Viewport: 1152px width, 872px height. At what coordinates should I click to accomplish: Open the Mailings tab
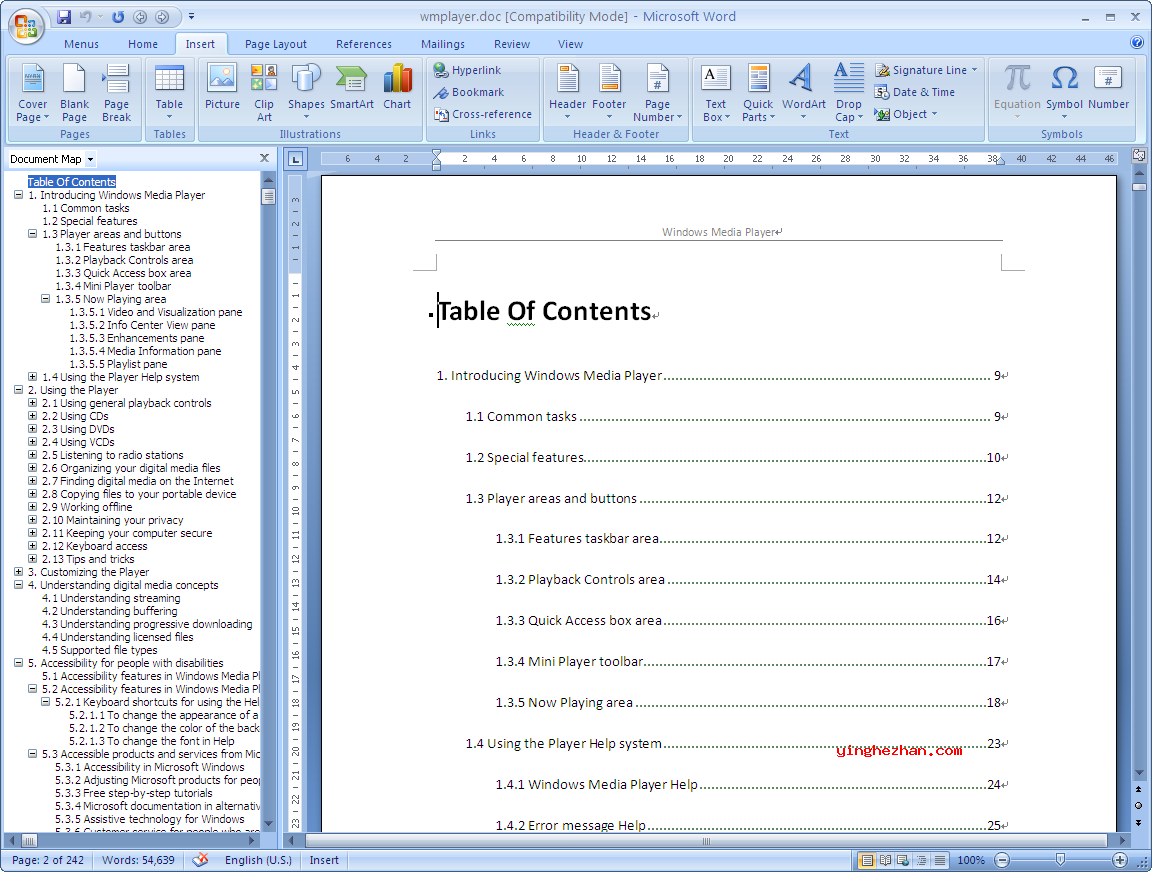click(x=442, y=44)
